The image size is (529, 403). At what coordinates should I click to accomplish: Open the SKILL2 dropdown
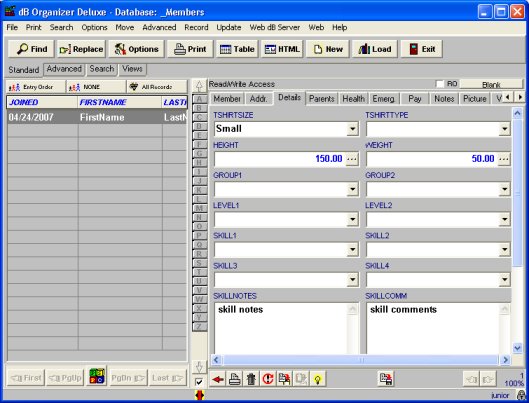point(504,250)
